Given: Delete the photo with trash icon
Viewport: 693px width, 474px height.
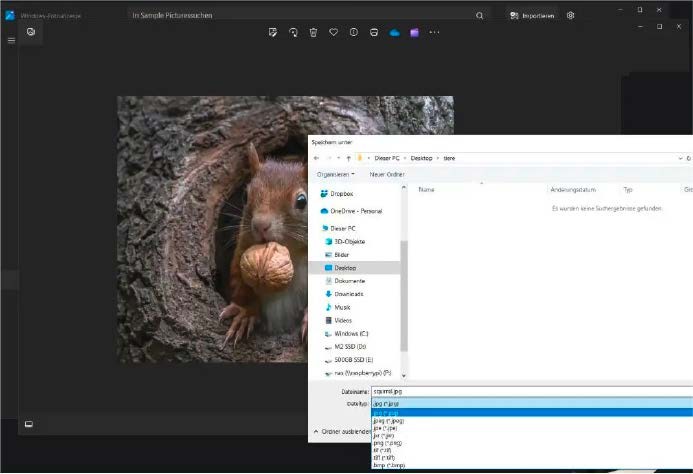Looking at the screenshot, I should [x=313, y=32].
